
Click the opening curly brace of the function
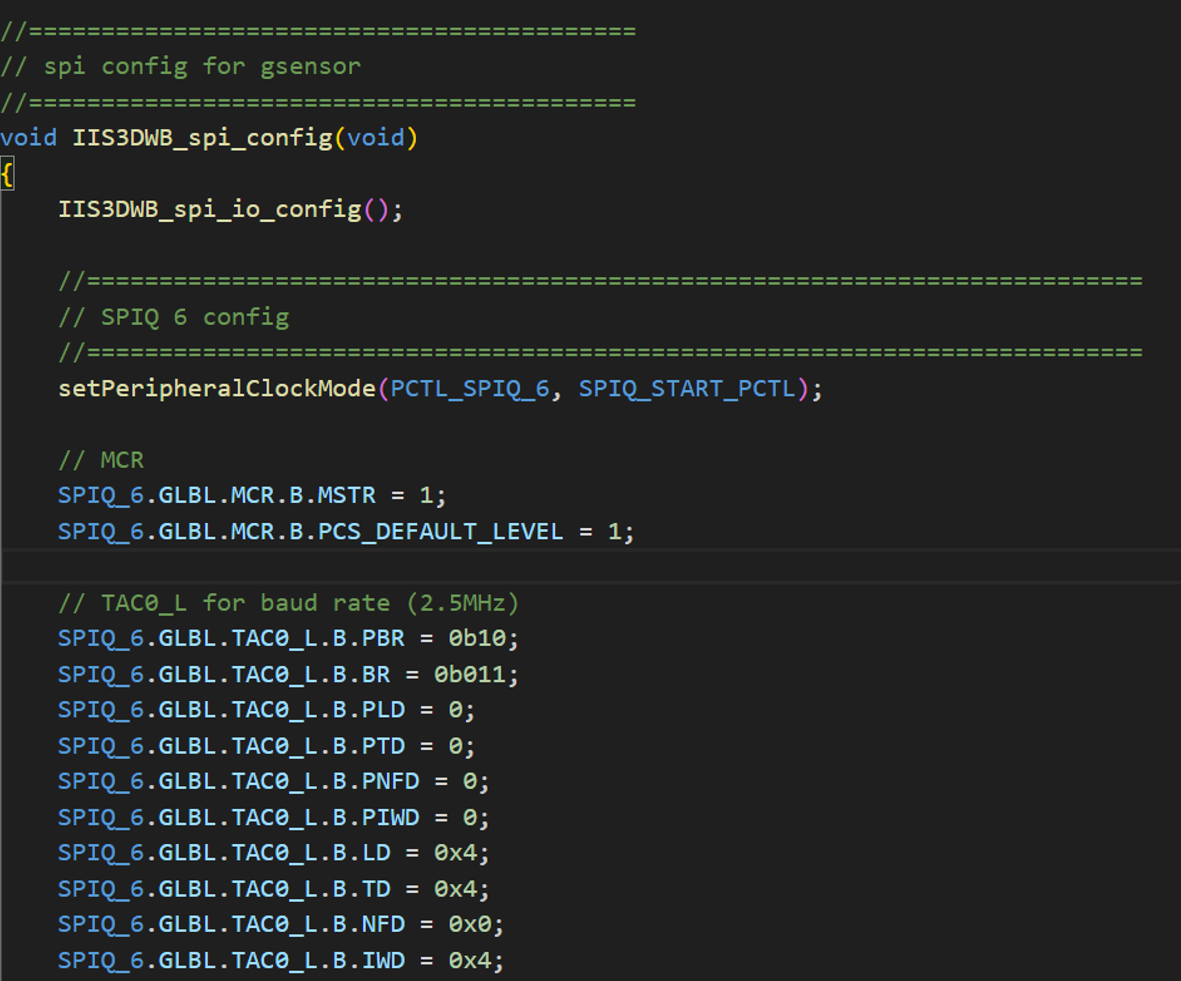tap(7, 174)
